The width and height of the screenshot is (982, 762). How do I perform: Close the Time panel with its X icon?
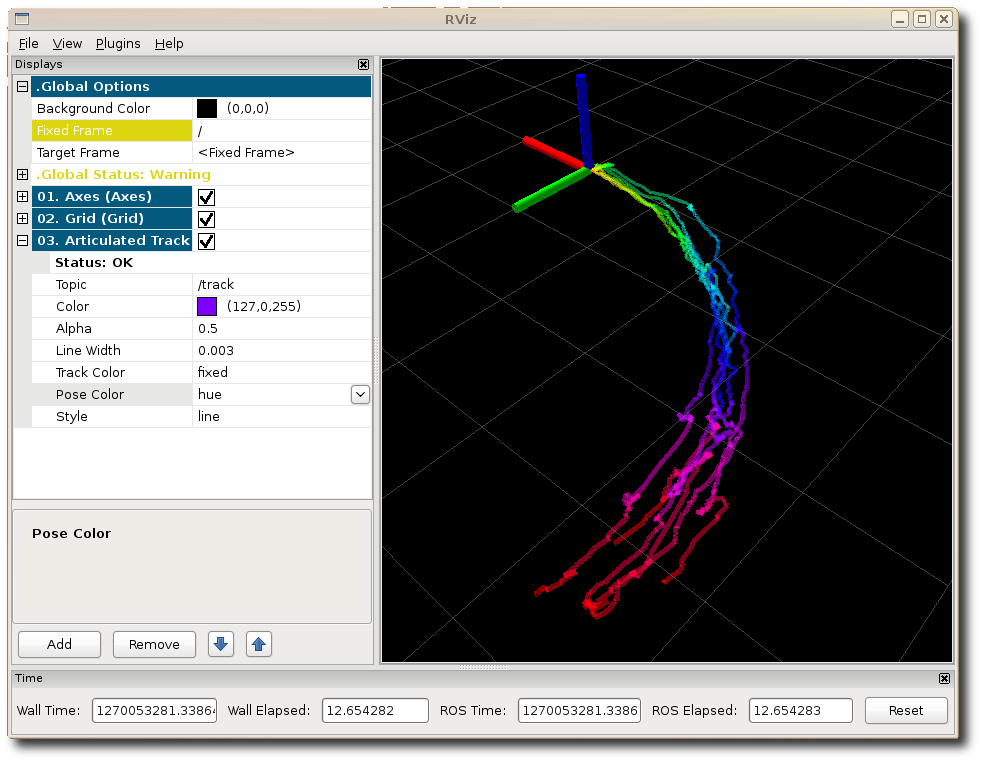944,678
